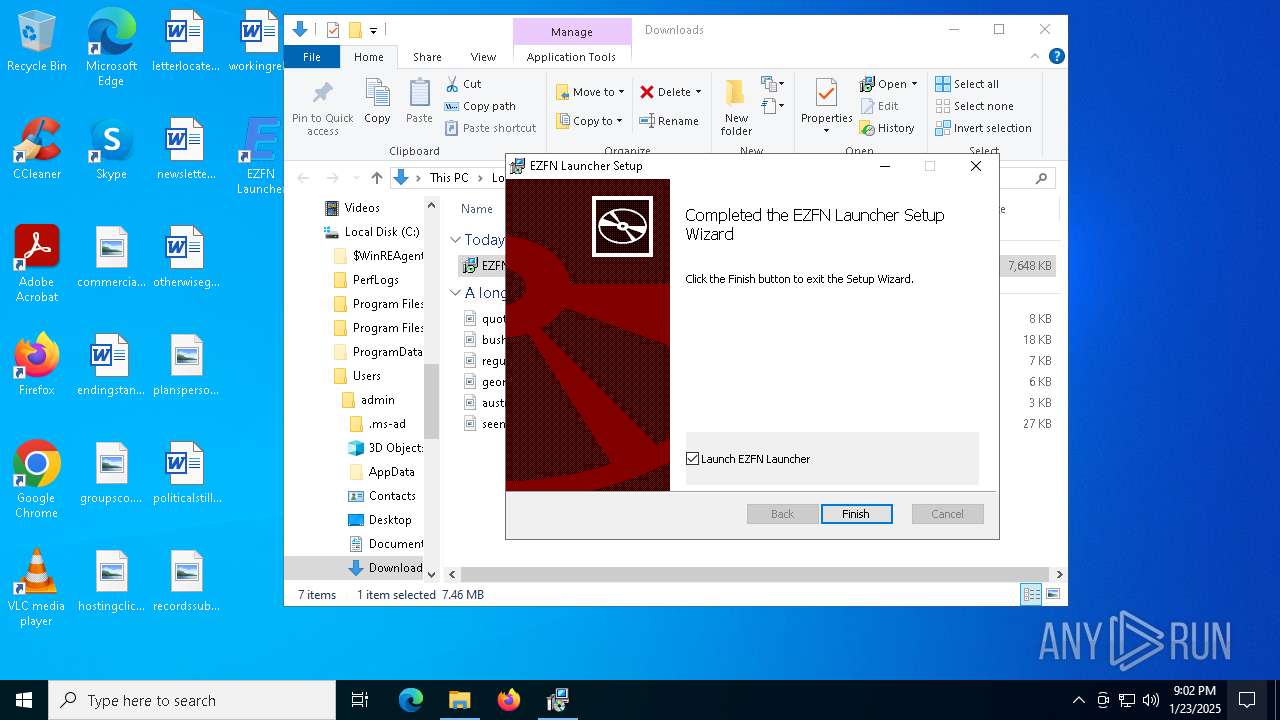Select the AppData folder
The width and height of the screenshot is (1280, 720).
pos(391,472)
